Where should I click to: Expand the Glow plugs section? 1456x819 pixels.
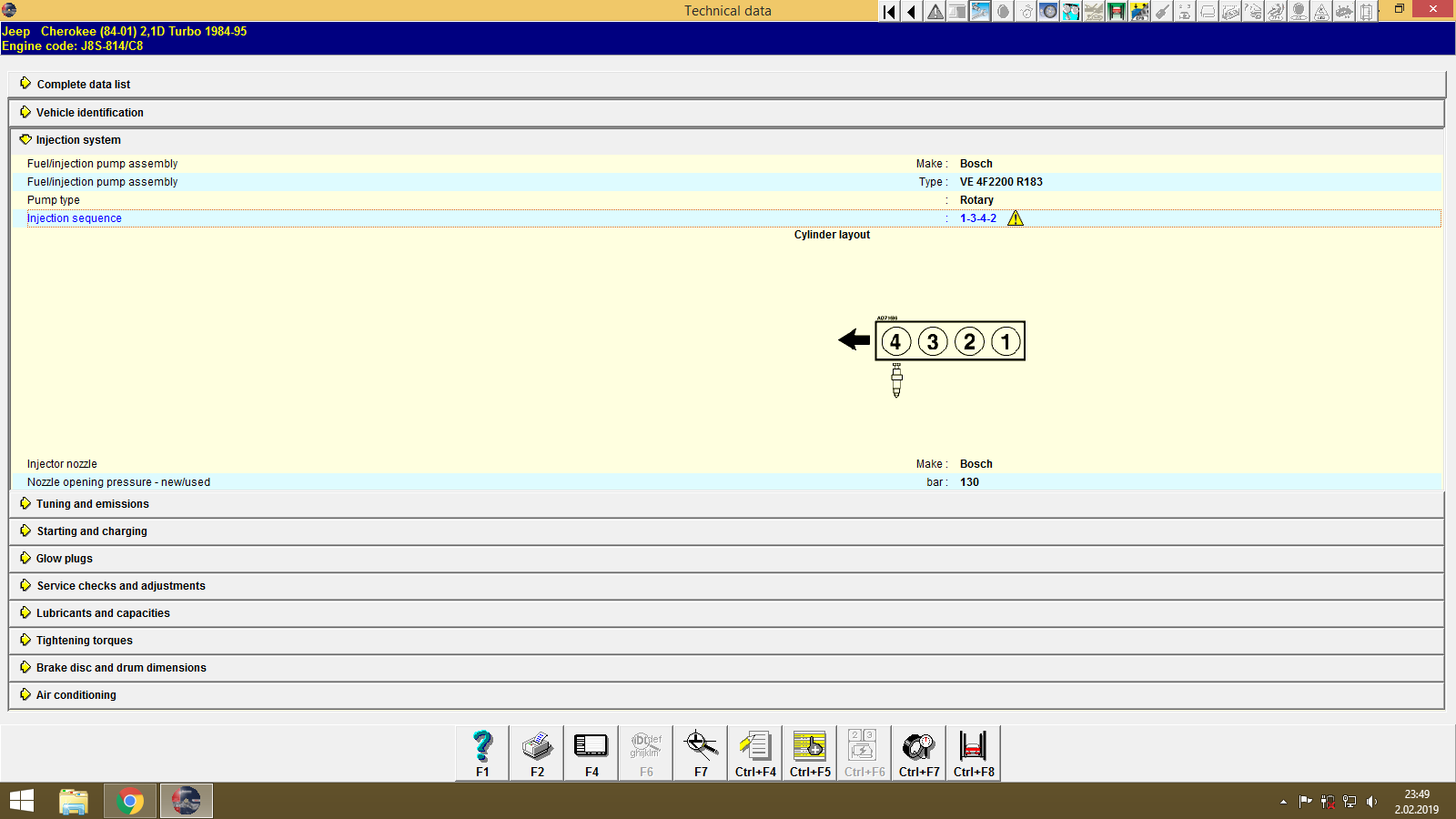[x=65, y=558]
